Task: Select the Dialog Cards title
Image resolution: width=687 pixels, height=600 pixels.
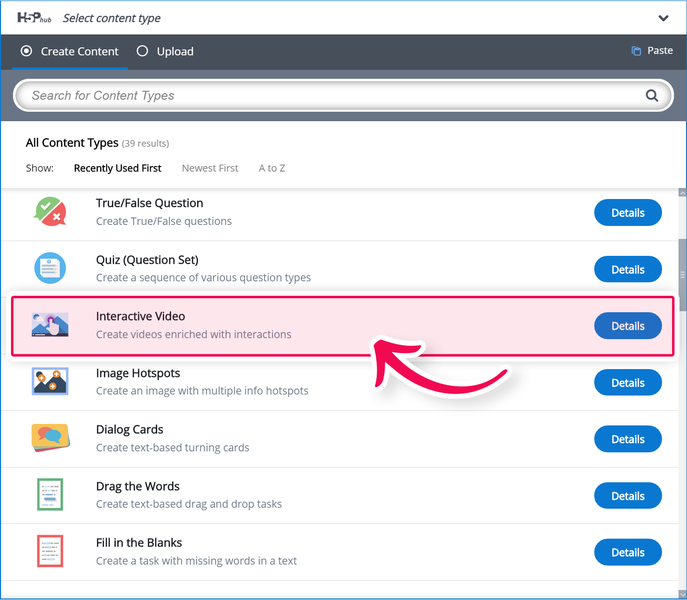Action: tap(129, 430)
